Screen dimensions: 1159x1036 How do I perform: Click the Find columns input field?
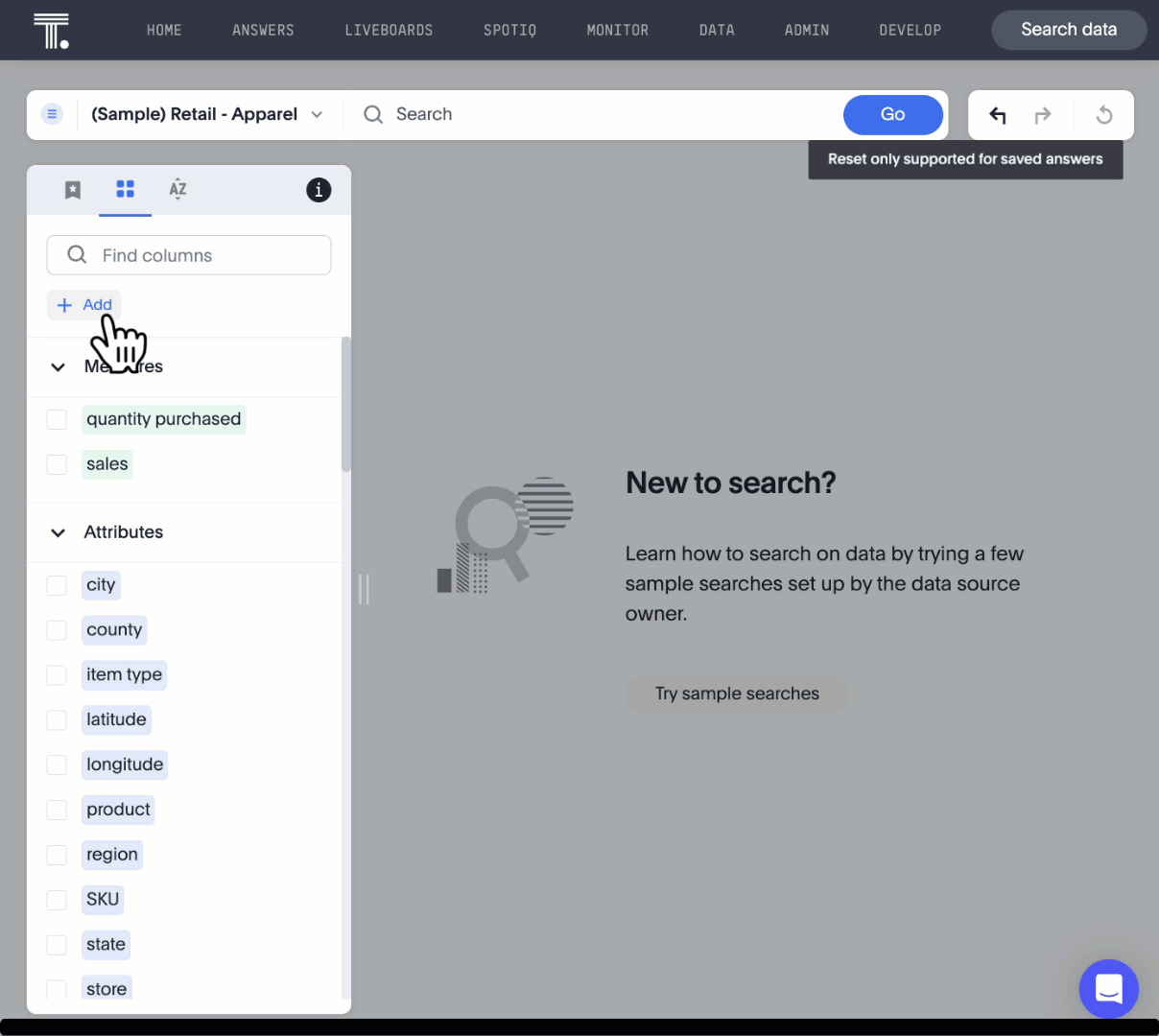pyautogui.click(x=189, y=255)
